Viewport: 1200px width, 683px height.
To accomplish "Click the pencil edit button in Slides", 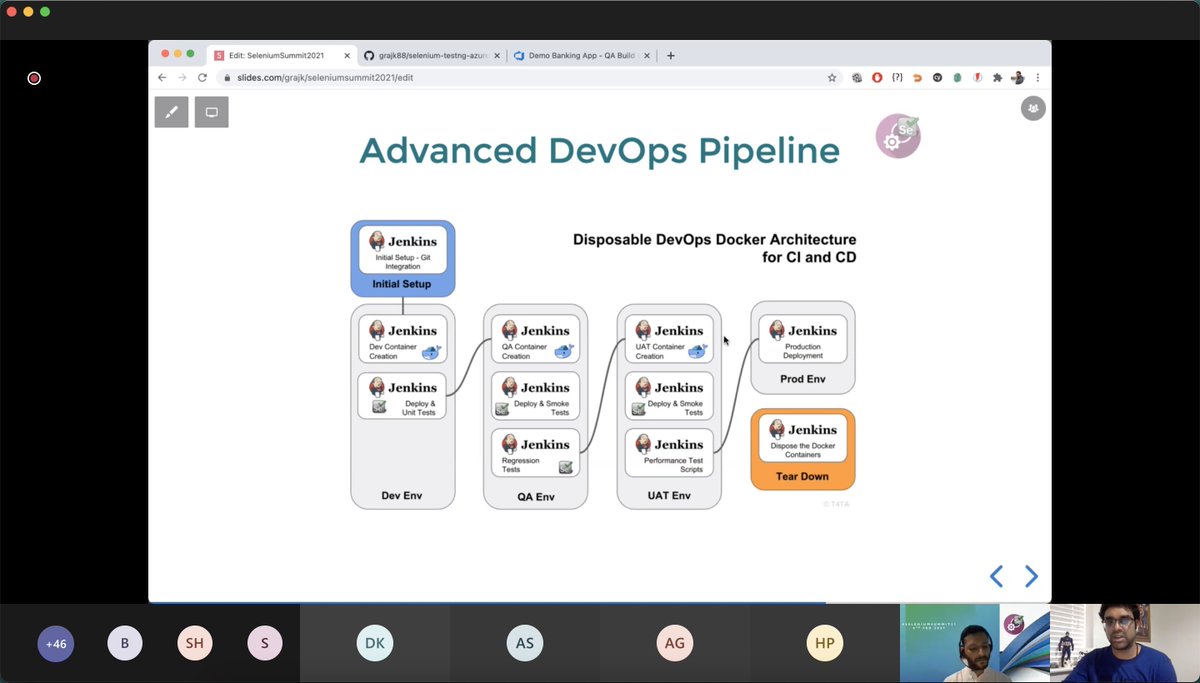I will (x=172, y=112).
